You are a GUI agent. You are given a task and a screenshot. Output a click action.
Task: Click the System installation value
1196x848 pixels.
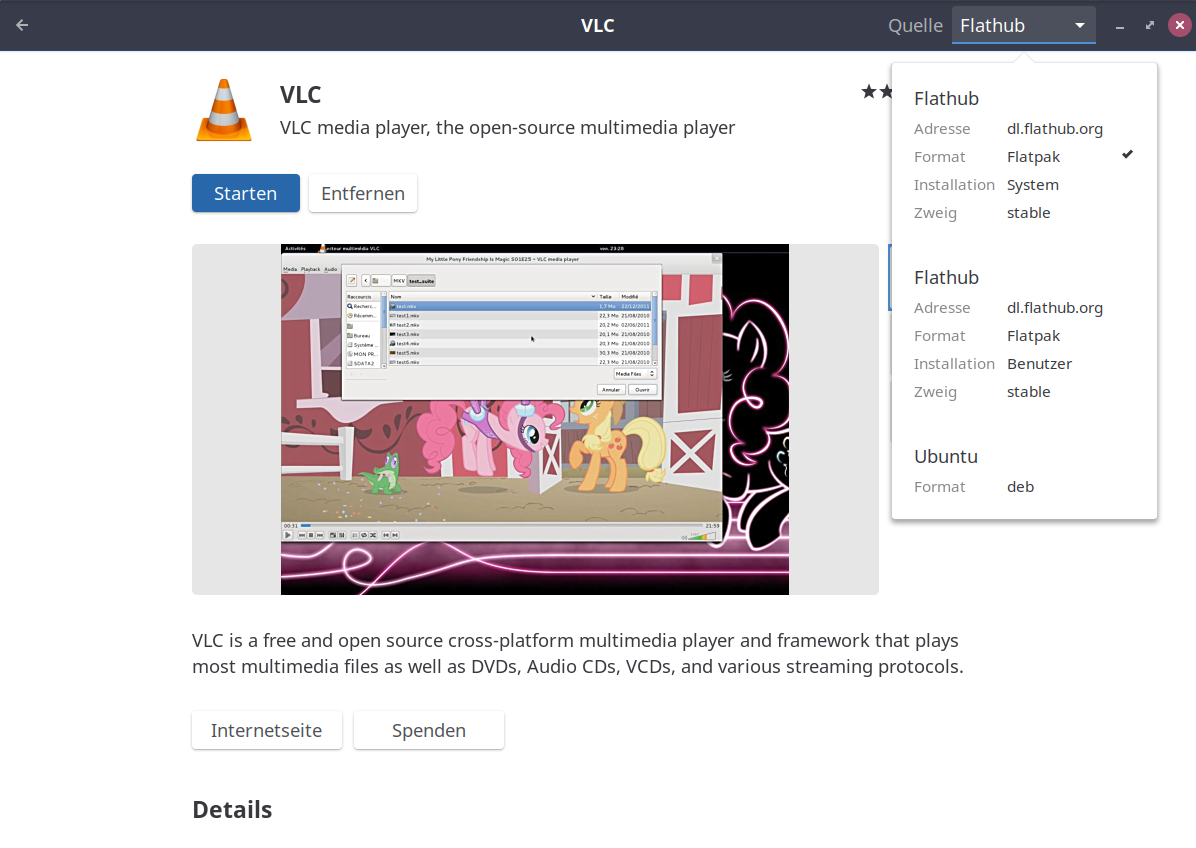click(x=1033, y=185)
